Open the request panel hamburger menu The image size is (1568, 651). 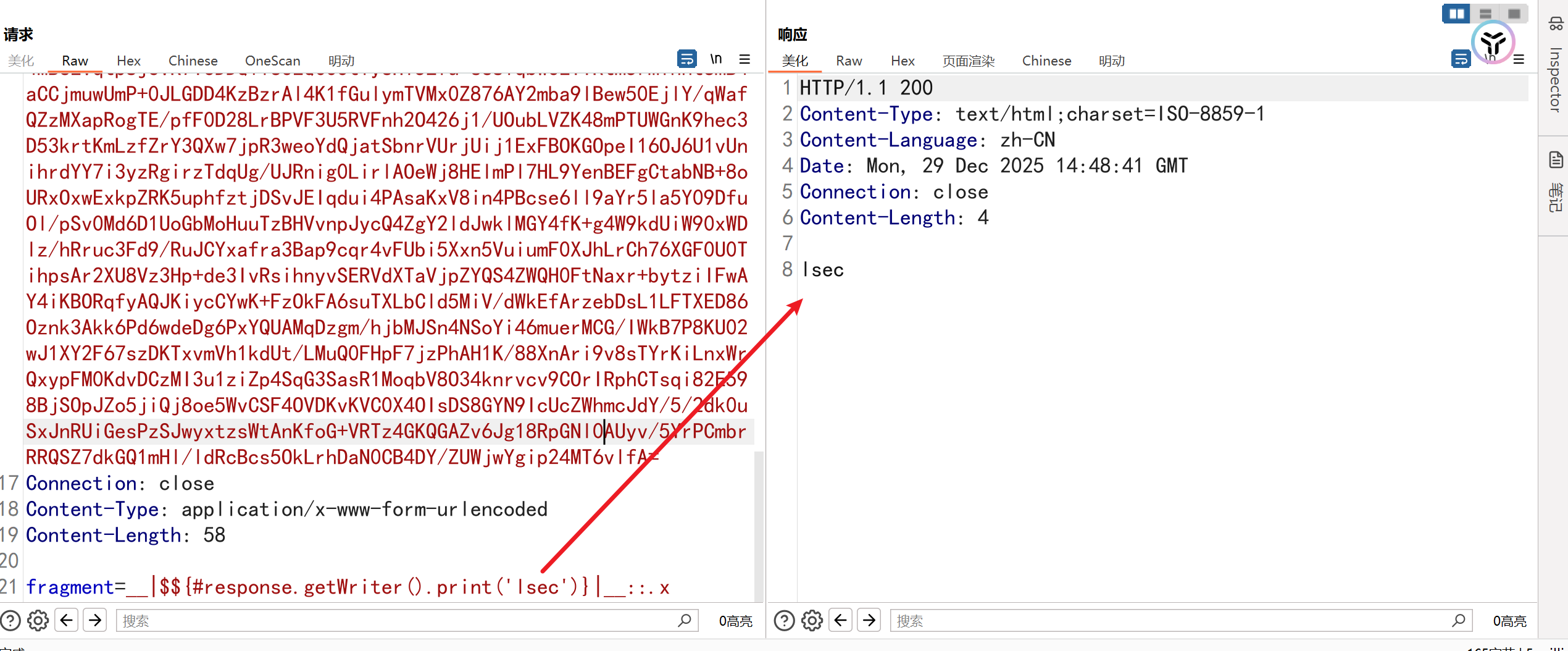744,59
